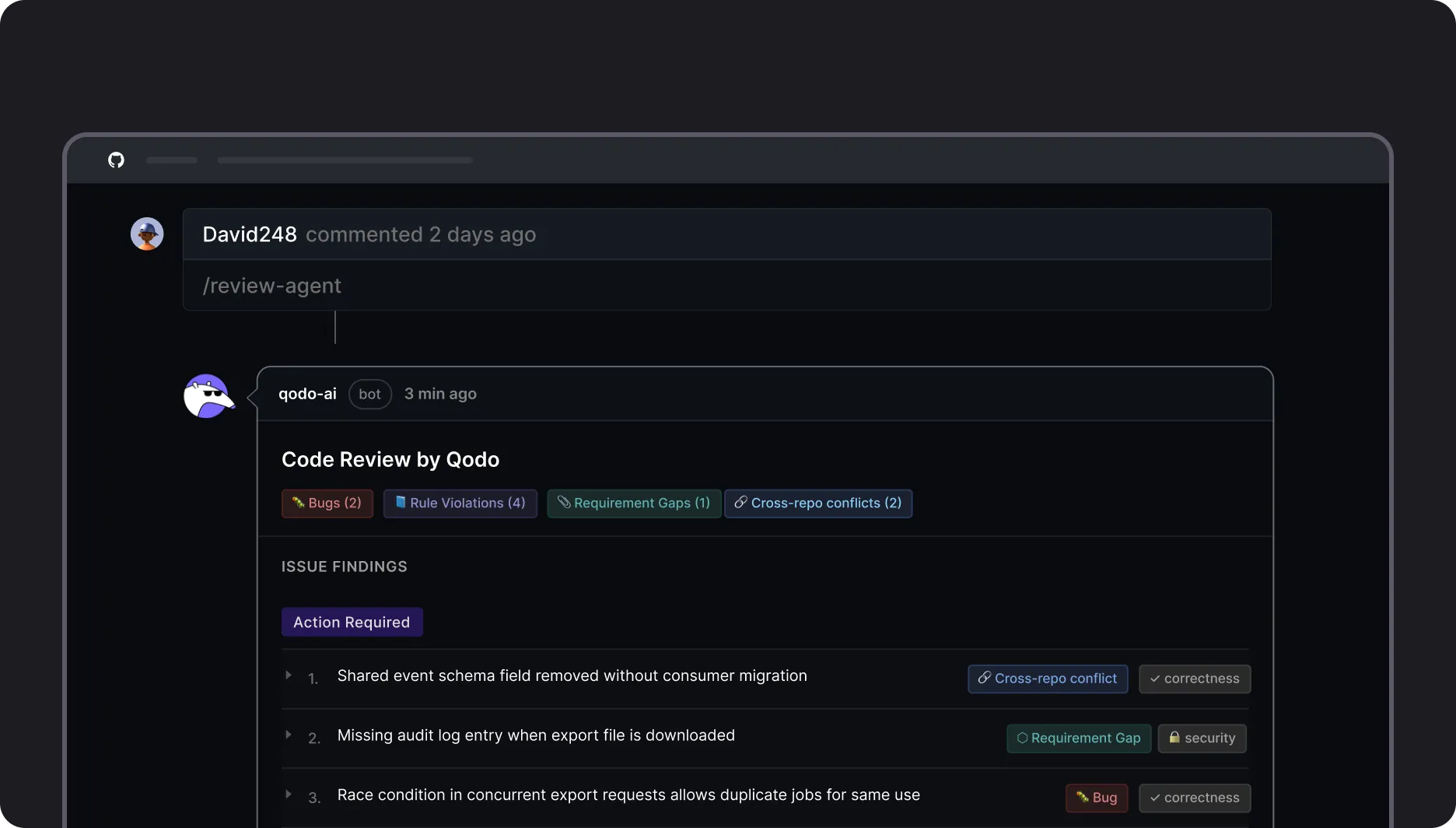This screenshot has height=828, width=1456.
Task: Expand finding 3 about the race condition
Action: 289,795
